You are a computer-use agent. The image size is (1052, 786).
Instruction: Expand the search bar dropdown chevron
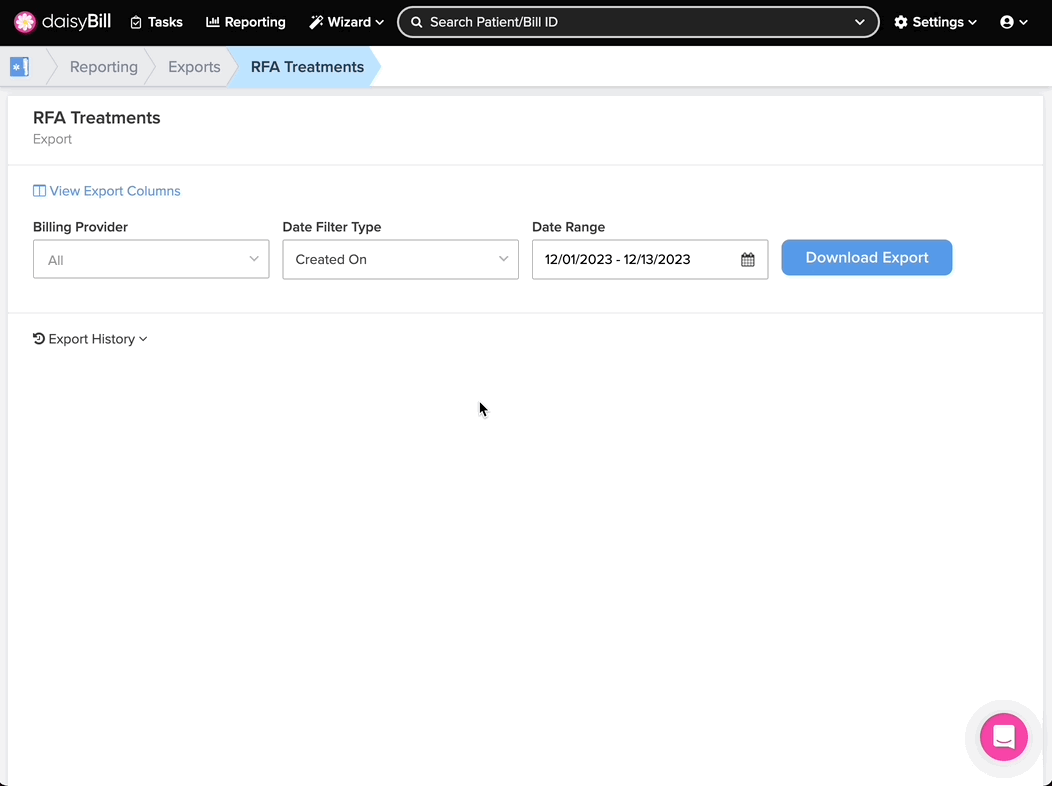tap(860, 22)
